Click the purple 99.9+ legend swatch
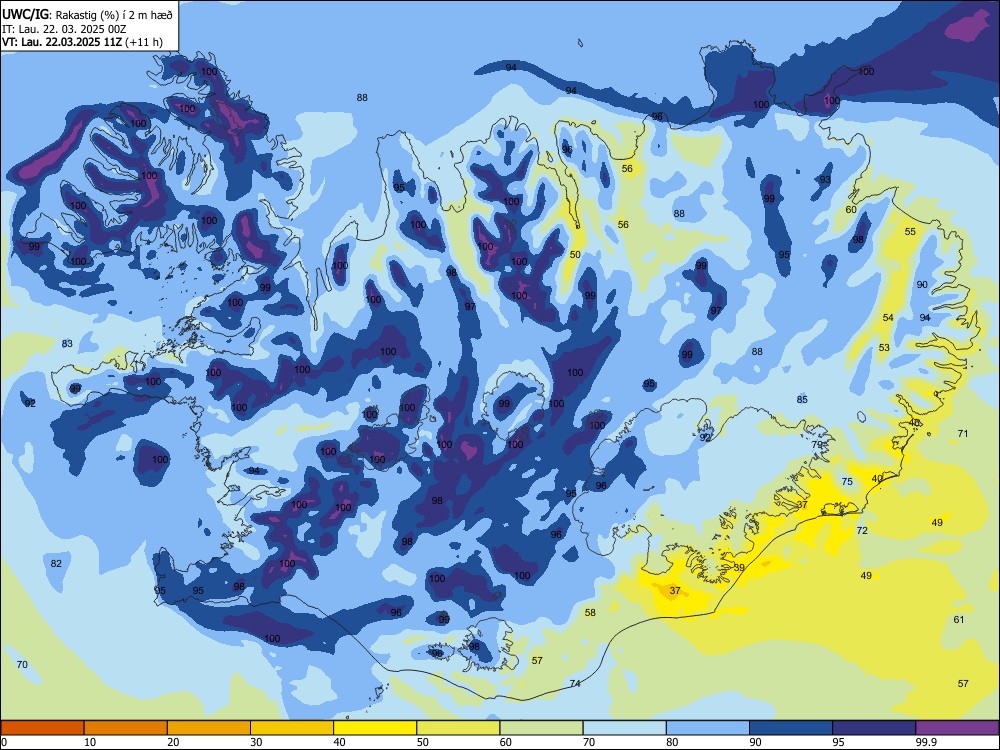1000x750 pixels. tap(957, 728)
